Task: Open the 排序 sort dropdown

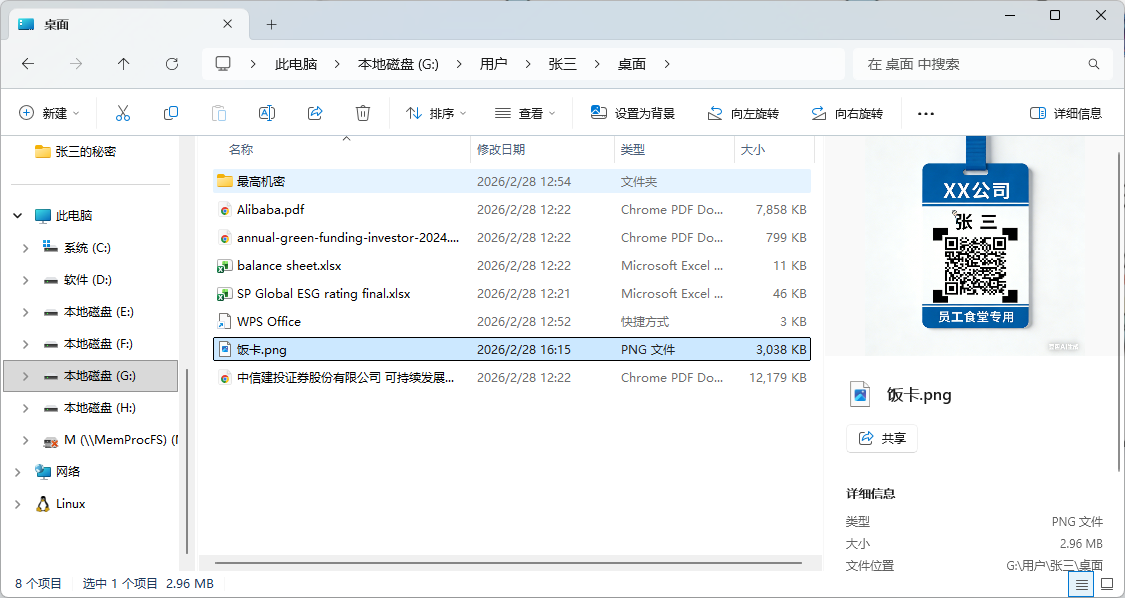Action: 435,113
